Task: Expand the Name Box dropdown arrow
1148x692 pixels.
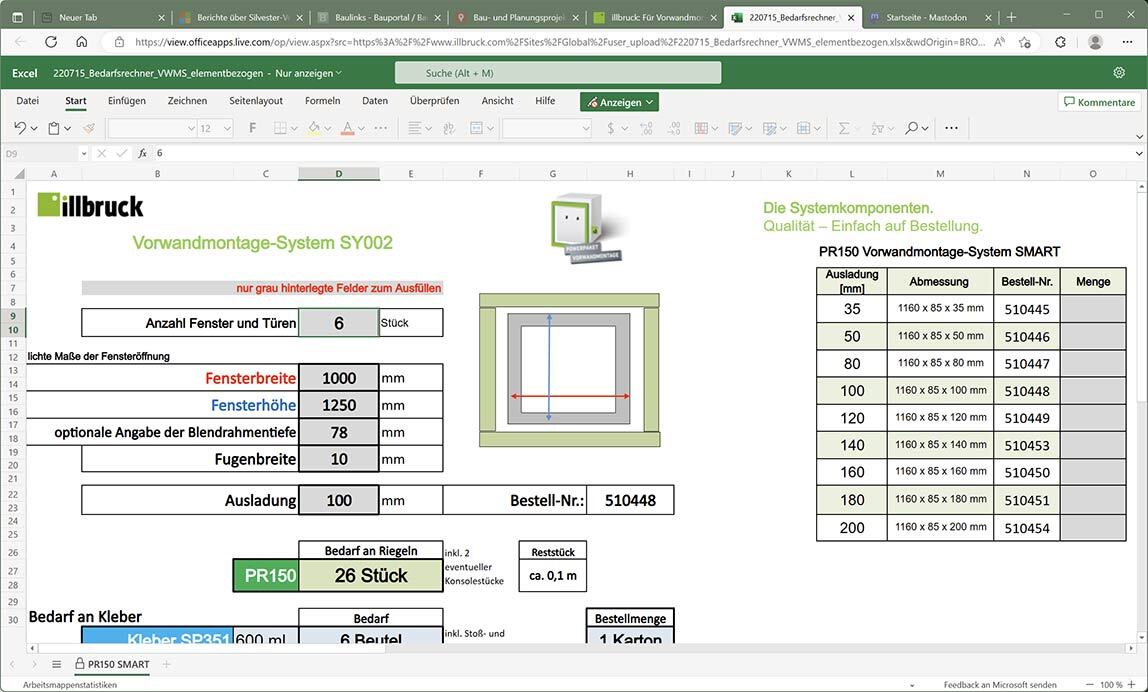Action: coord(83,153)
